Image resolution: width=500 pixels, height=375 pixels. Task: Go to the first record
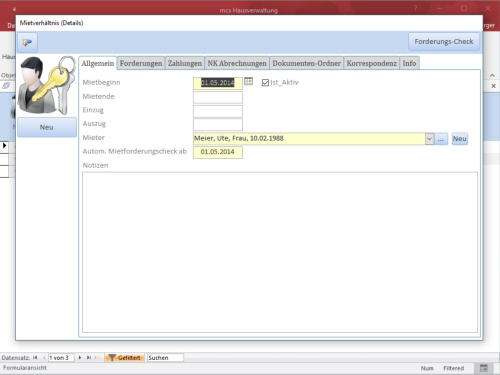(x=35, y=358)
